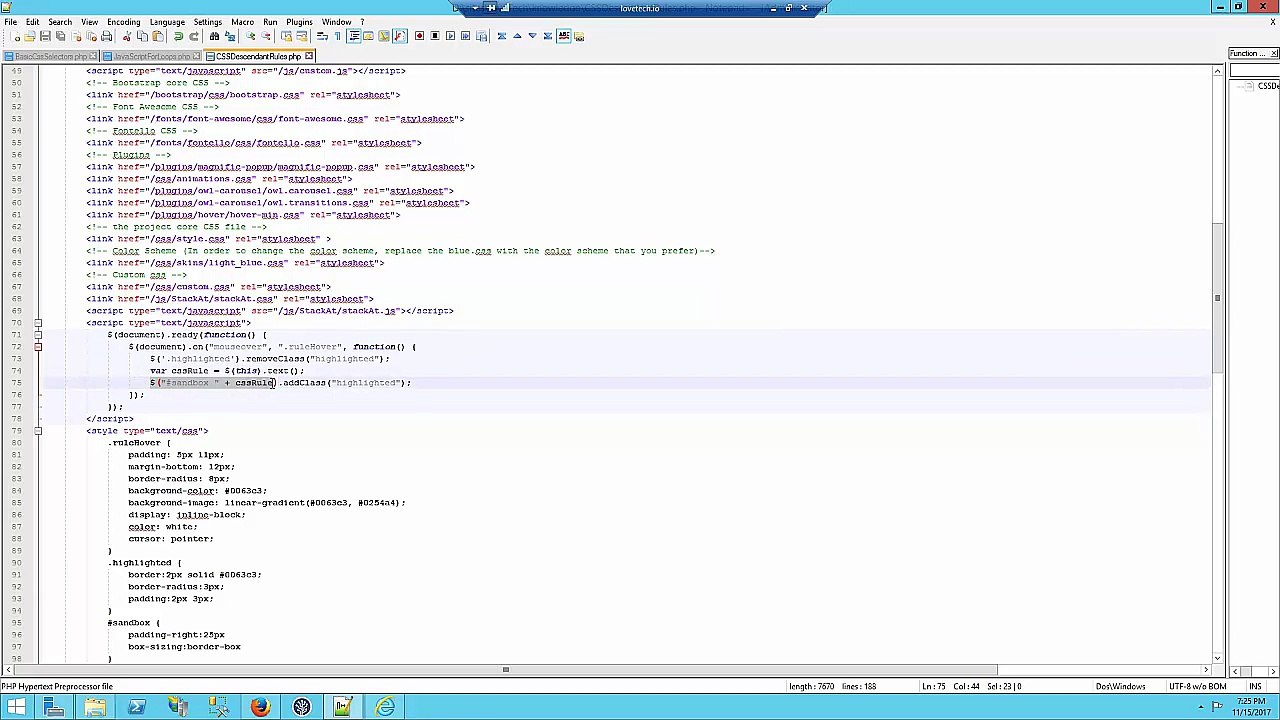The image size is (1280, 720).
Task: Collapse the style block at line 79
Action: point(38,431)
